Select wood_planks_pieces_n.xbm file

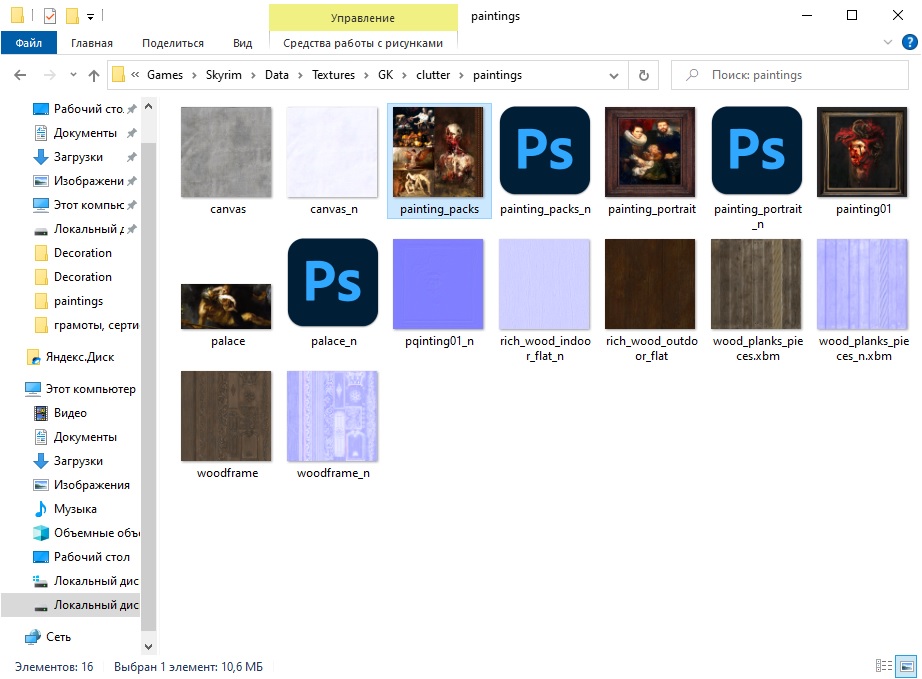[863, 300]
